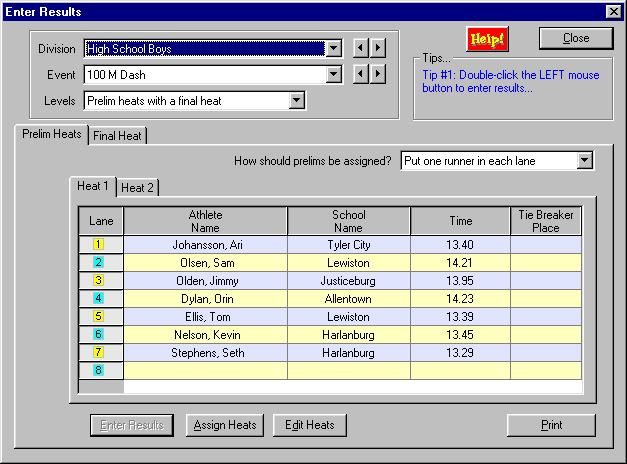This screenshot has width=627, height=464.
Task: Click the 14.21 time cell
Action: [460, 262]
